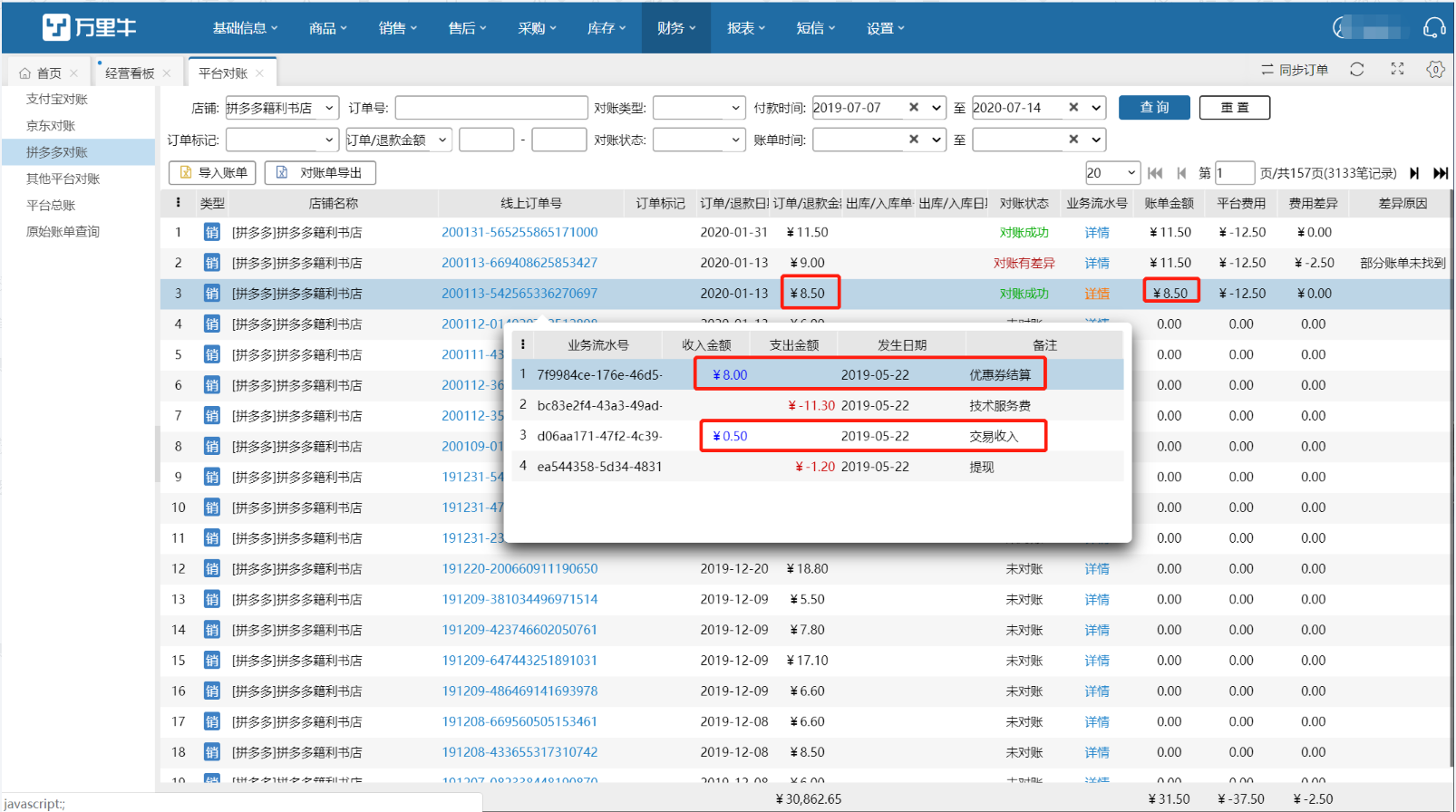
Task: Click the 万里牛 logo icon
Action: point(56,27)
